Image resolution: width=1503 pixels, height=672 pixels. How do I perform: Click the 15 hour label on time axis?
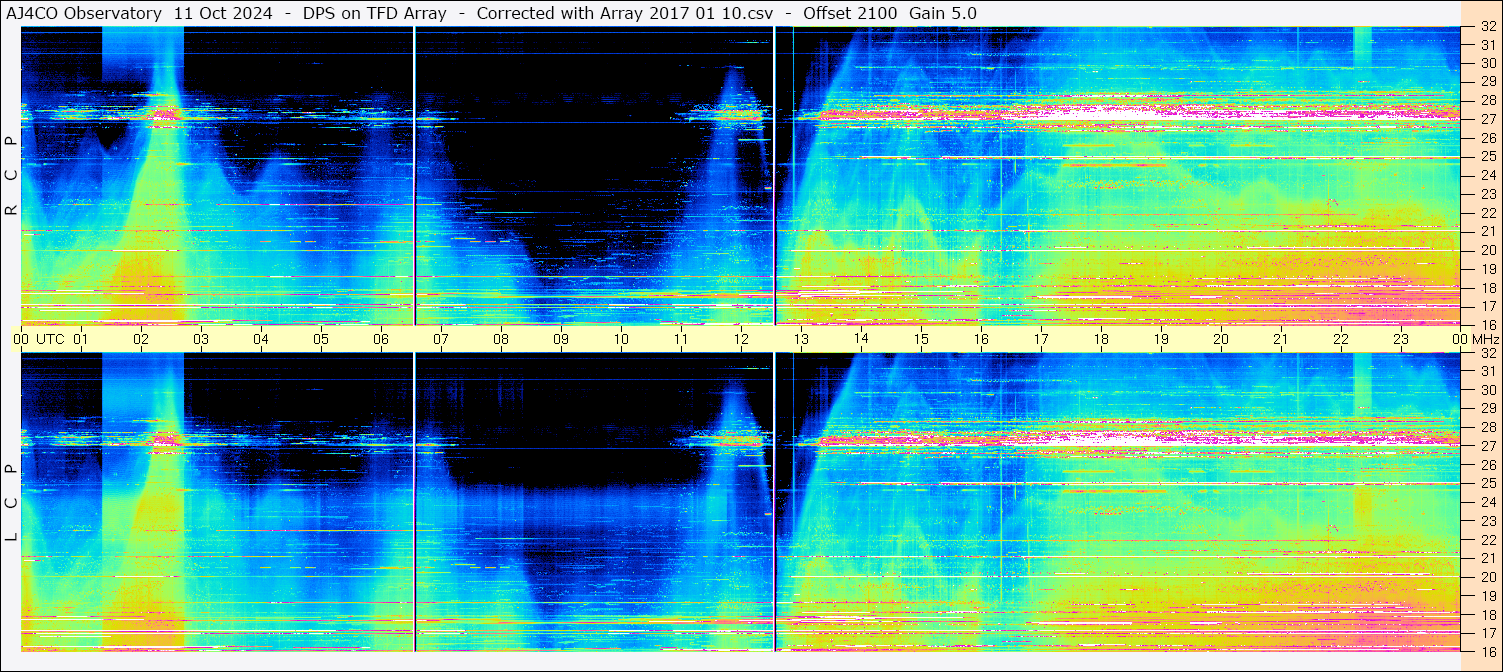point(921,339)
